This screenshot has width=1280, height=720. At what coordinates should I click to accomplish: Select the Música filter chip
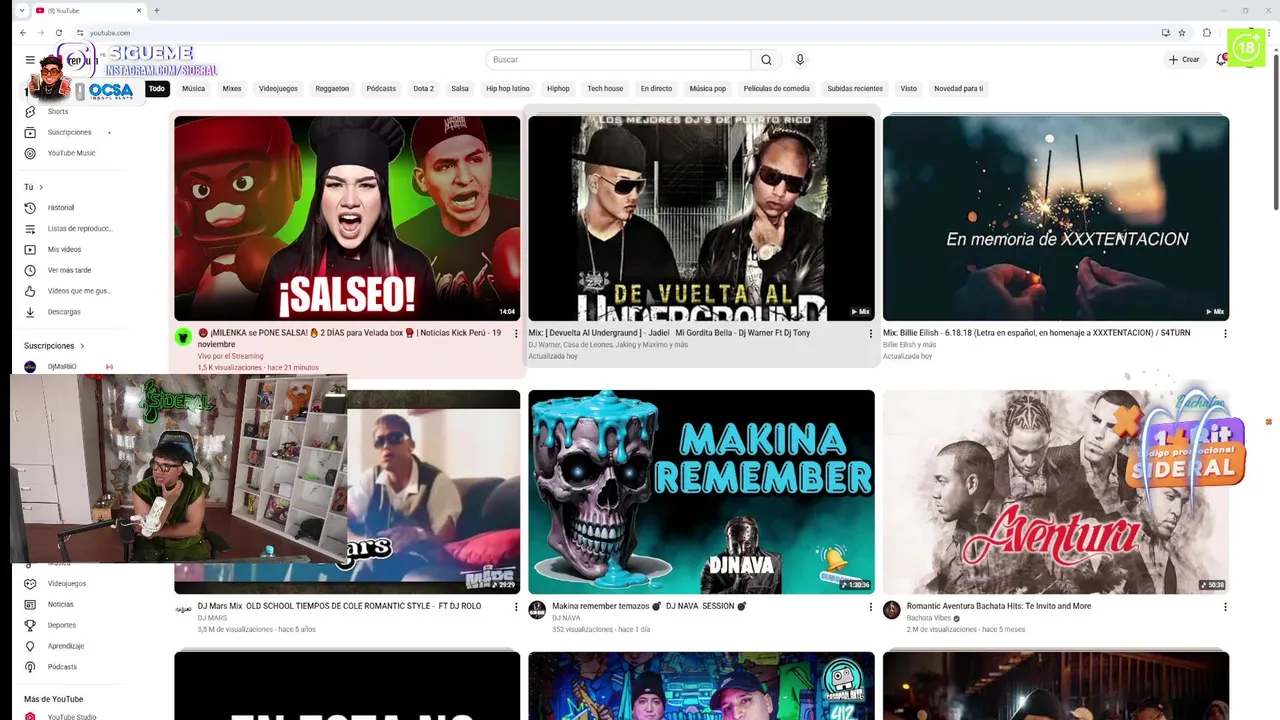click(x=193, y=88)
